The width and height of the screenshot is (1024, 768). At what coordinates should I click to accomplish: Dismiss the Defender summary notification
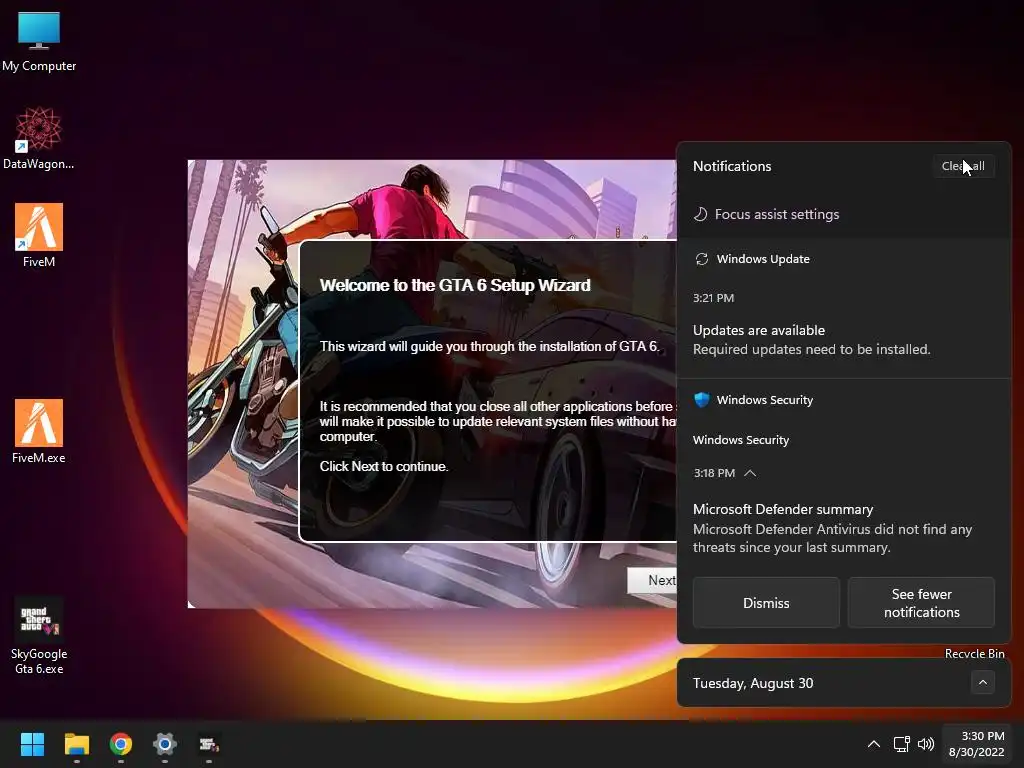766,603
